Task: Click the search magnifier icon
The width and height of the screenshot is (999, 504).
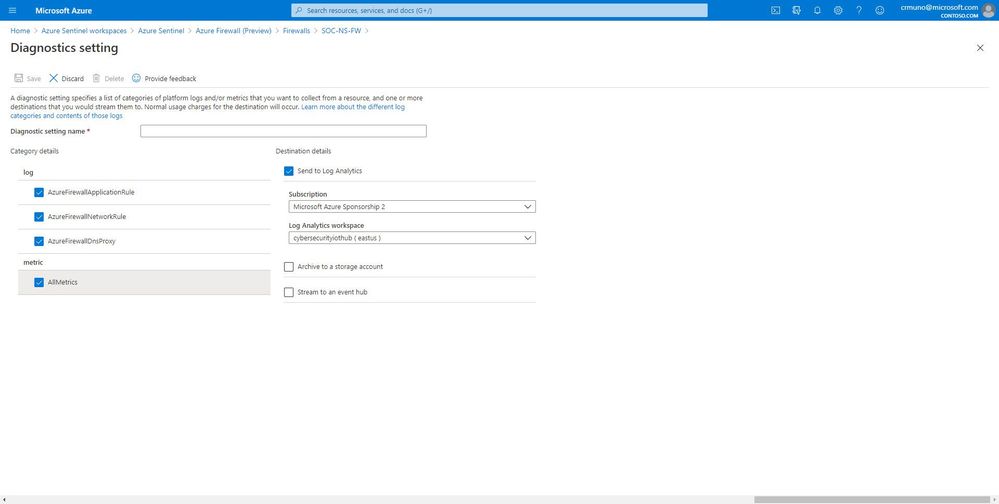Action: 299,10
